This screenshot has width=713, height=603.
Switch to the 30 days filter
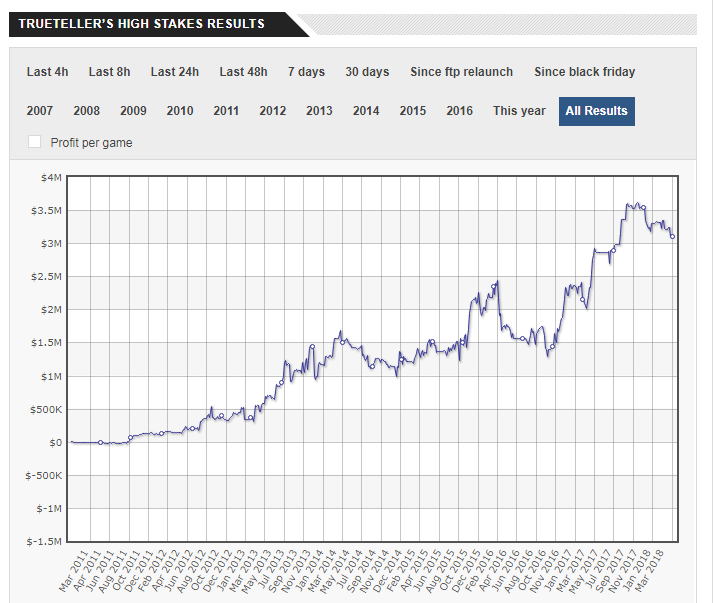pos(367,72)
